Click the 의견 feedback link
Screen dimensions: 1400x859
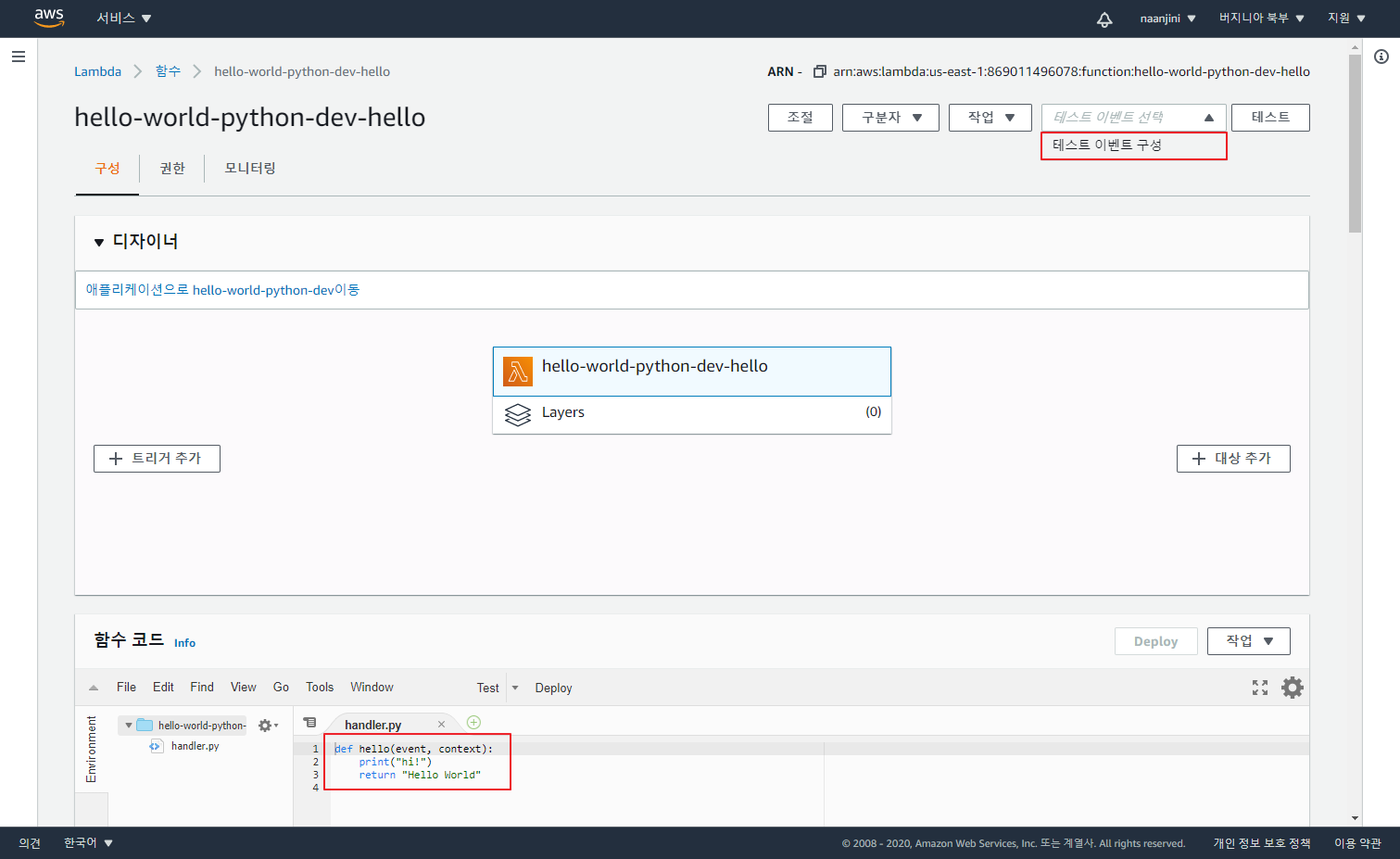coord(30,843)
